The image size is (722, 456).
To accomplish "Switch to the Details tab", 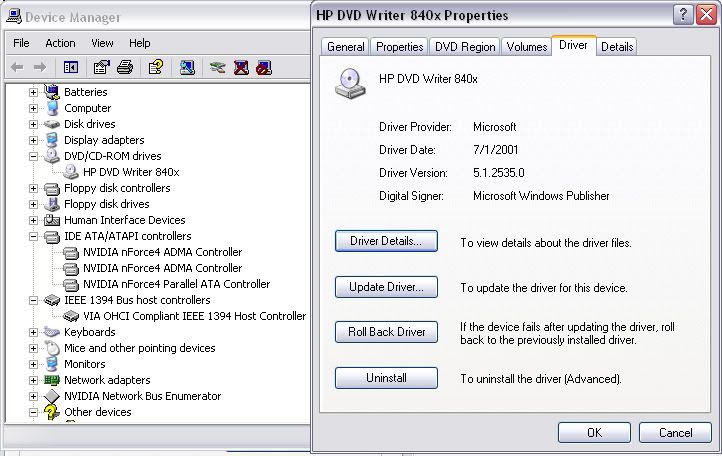I will point(617,47).
